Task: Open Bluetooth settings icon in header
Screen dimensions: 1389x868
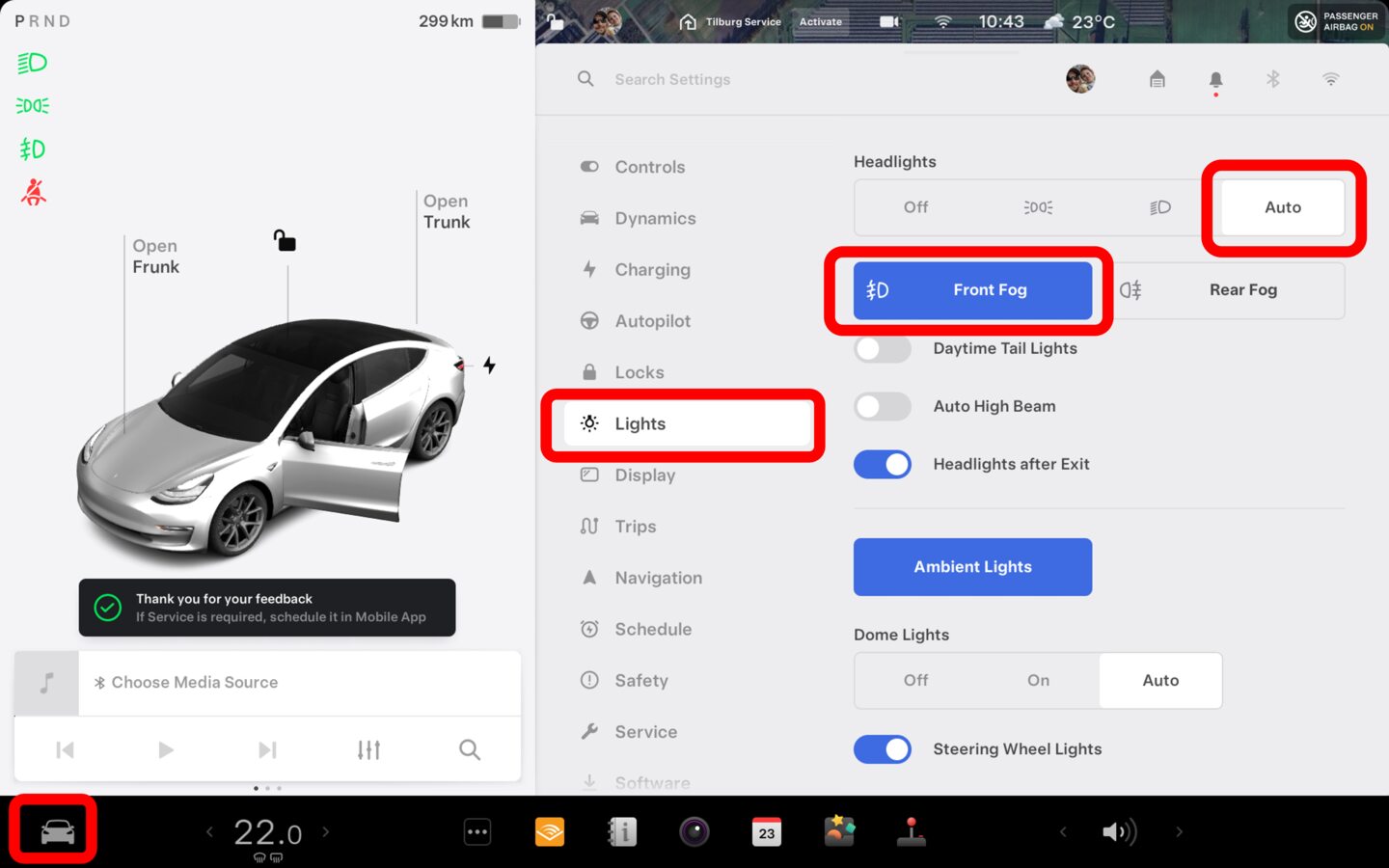Action: coord(1273,79)
